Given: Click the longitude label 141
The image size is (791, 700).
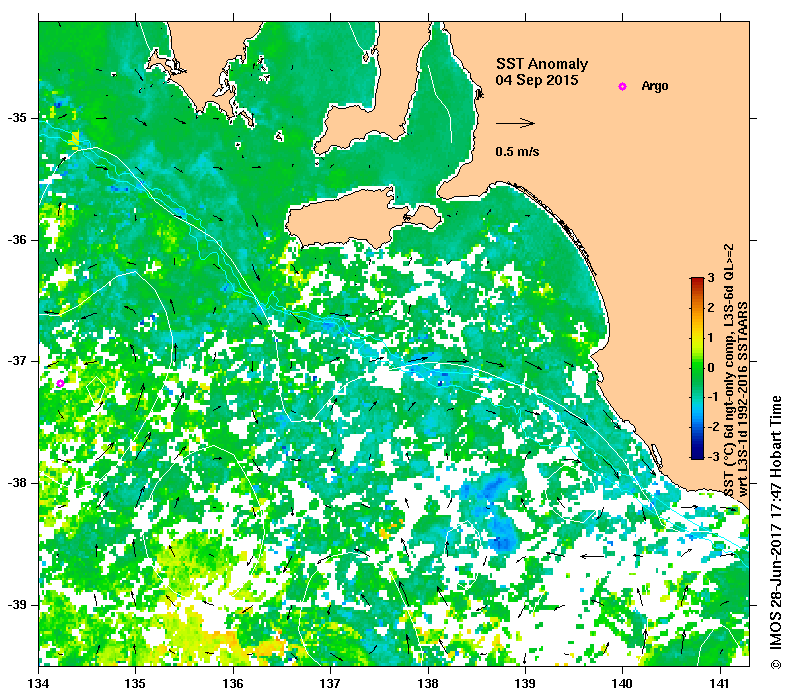Looking at the screenshot, I should pyautogui.click(x=720, y=684).
